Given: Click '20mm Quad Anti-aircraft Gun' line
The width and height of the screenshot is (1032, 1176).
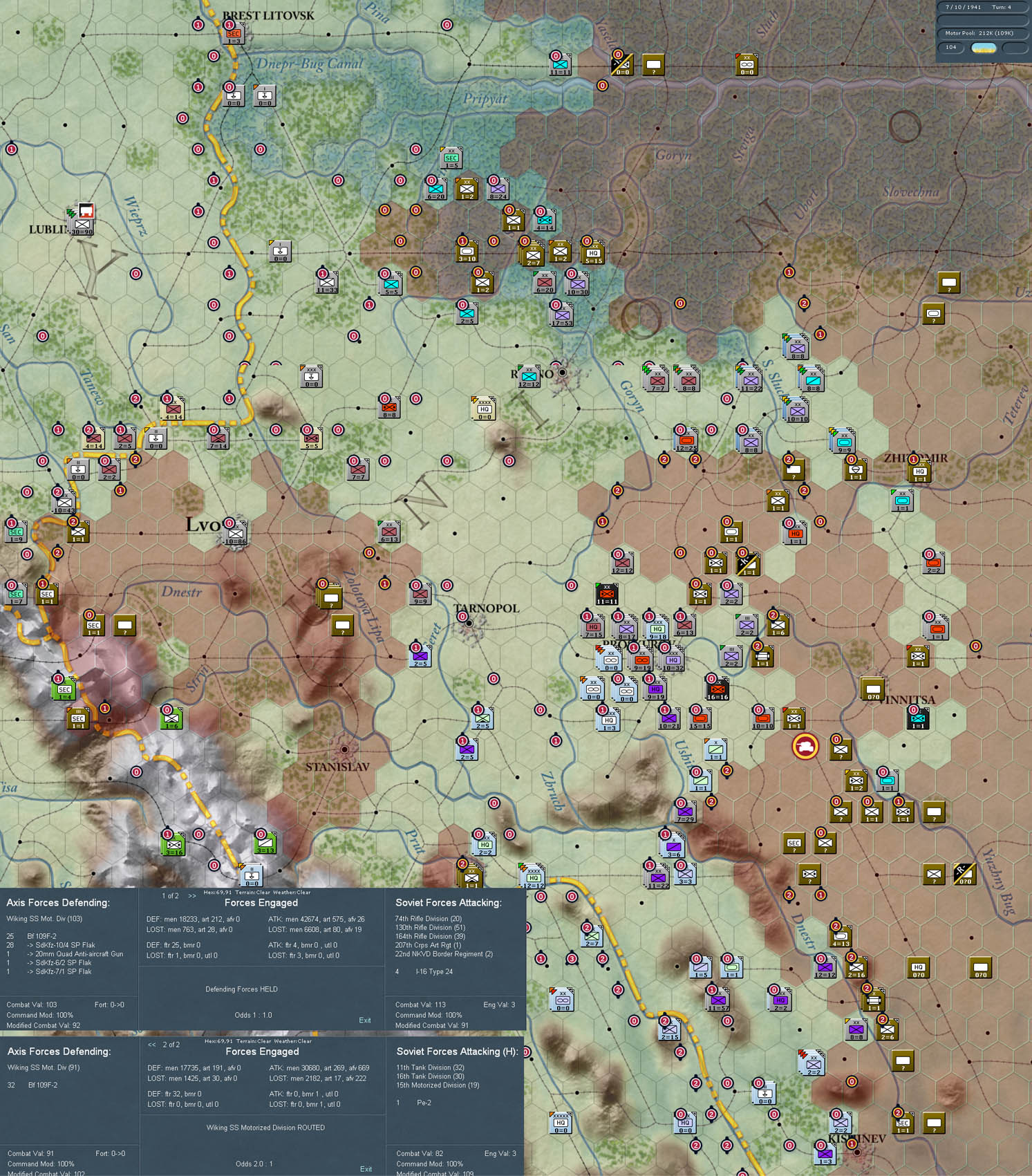Looking at the screenshot, I should click(x=75, y=954).
